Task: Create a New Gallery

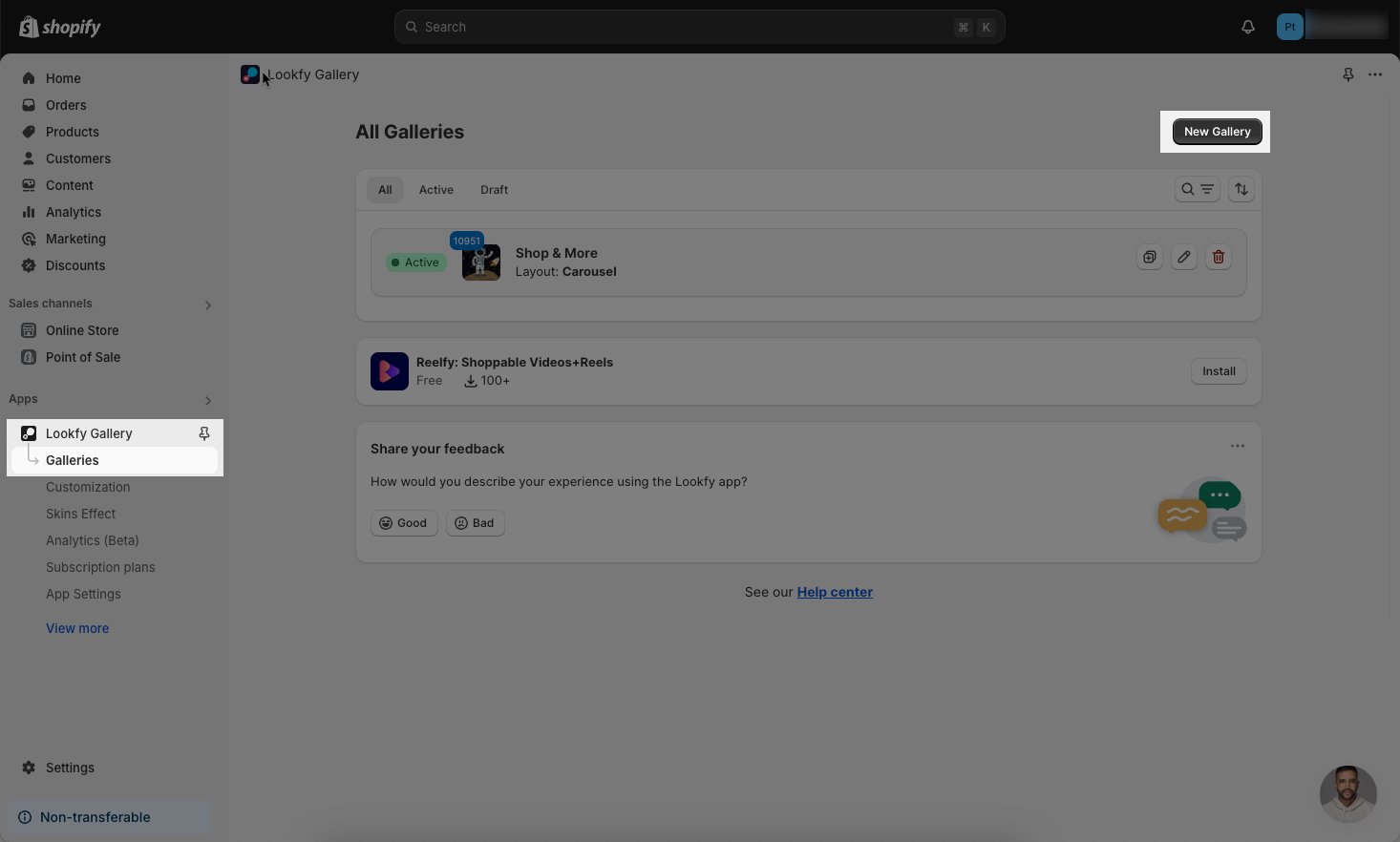Action: 1217,132
